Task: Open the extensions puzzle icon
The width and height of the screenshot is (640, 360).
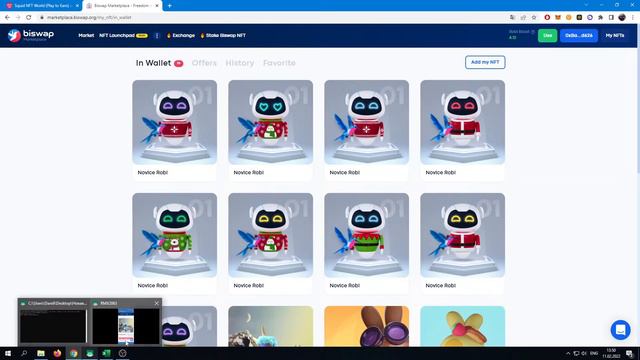Action: [x=600, y=18]
